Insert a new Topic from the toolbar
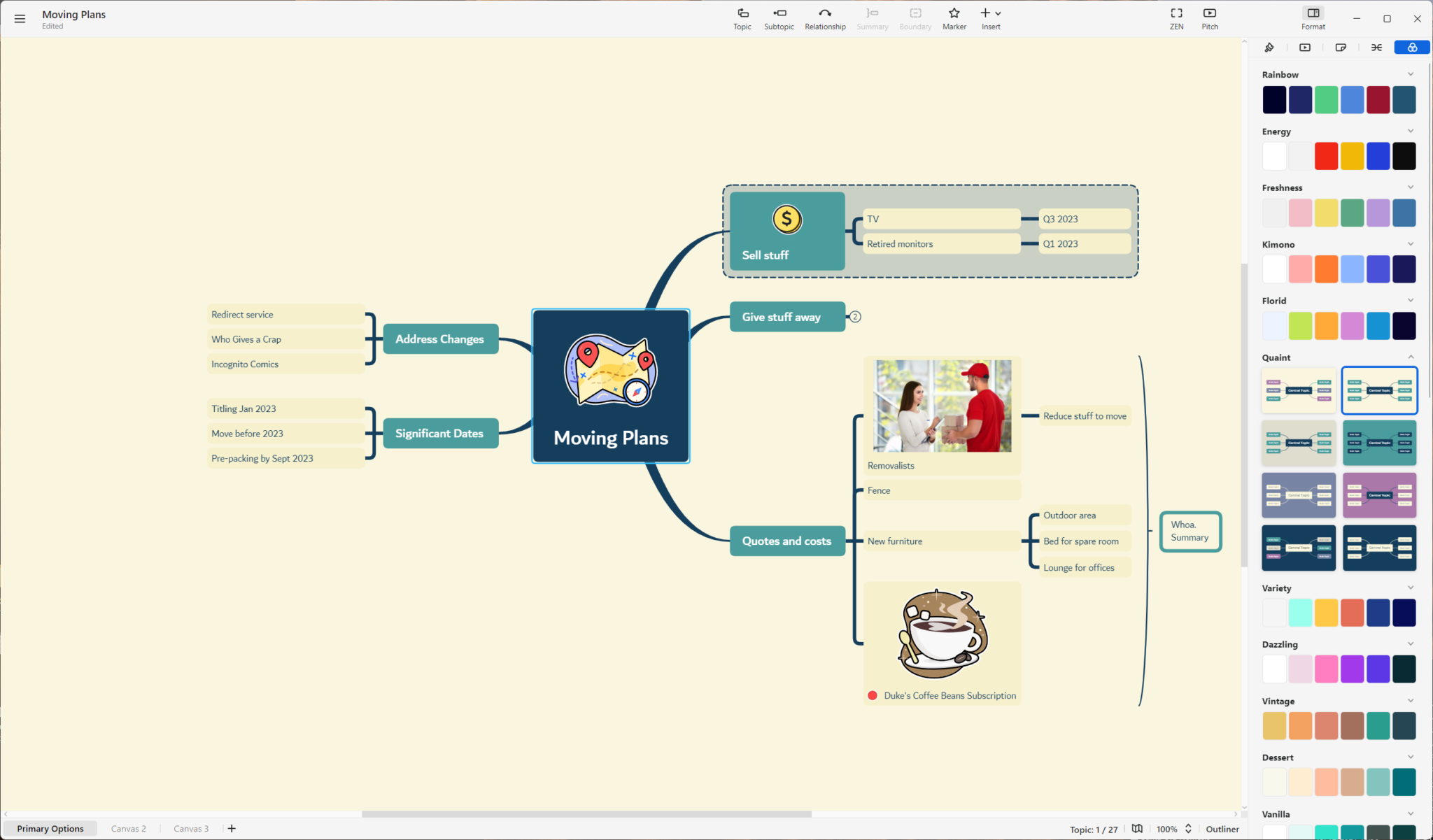The height and width of the screenshot is (840, 1433). pos(742,17)
